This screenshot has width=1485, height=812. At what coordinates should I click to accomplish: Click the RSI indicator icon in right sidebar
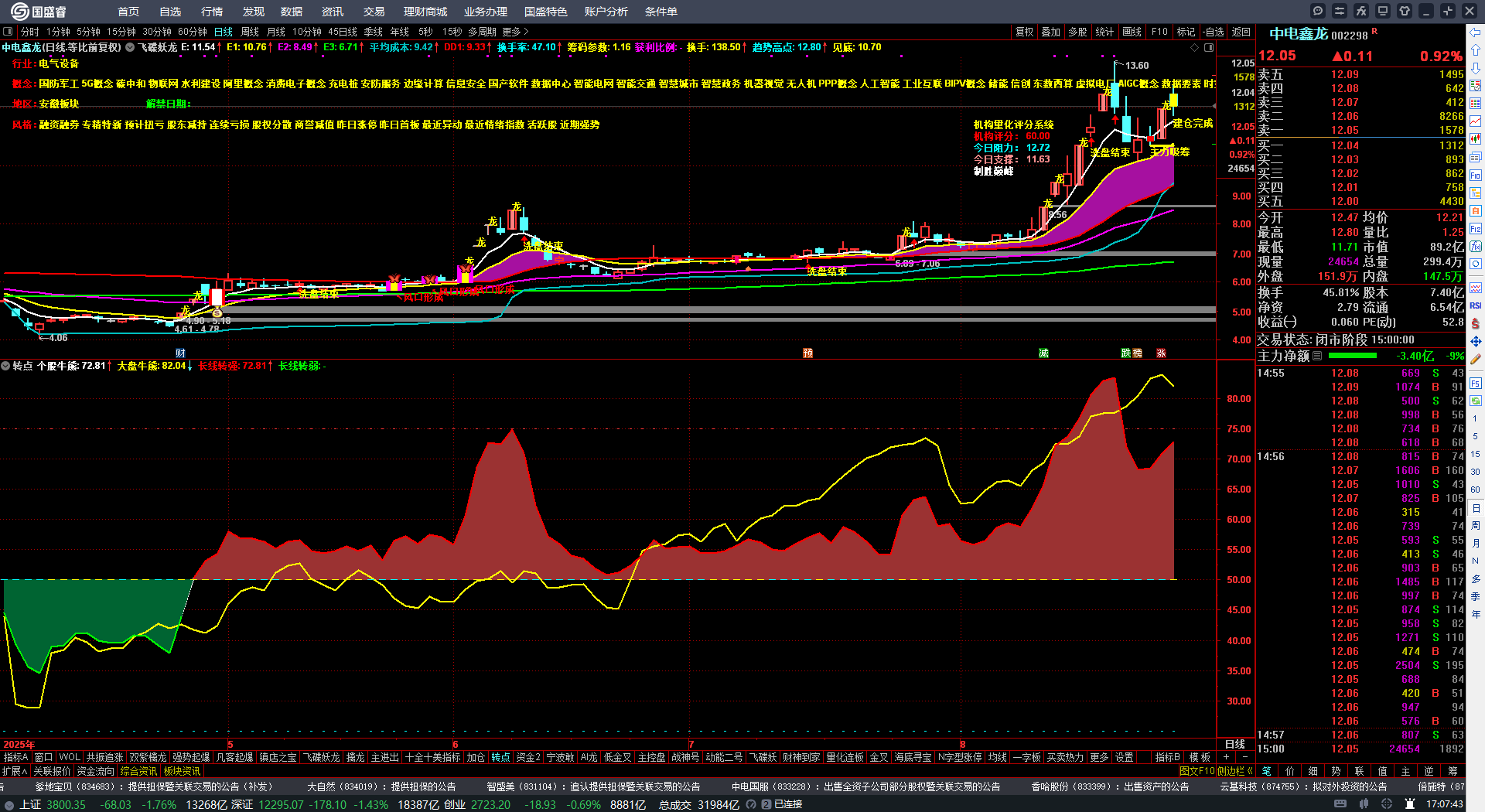1476,305
